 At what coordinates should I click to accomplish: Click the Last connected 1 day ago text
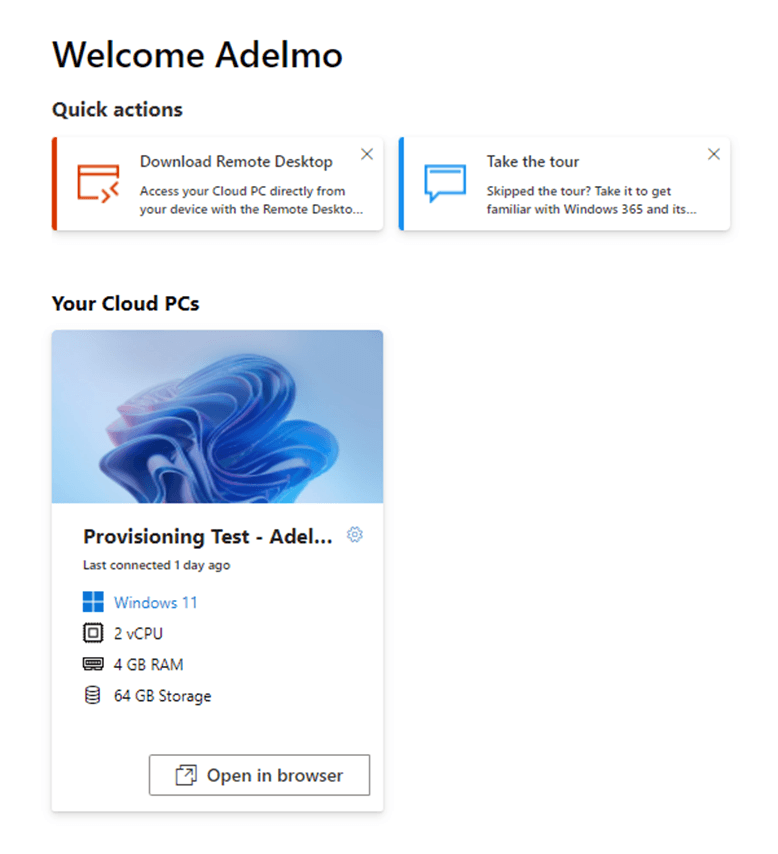156,565
